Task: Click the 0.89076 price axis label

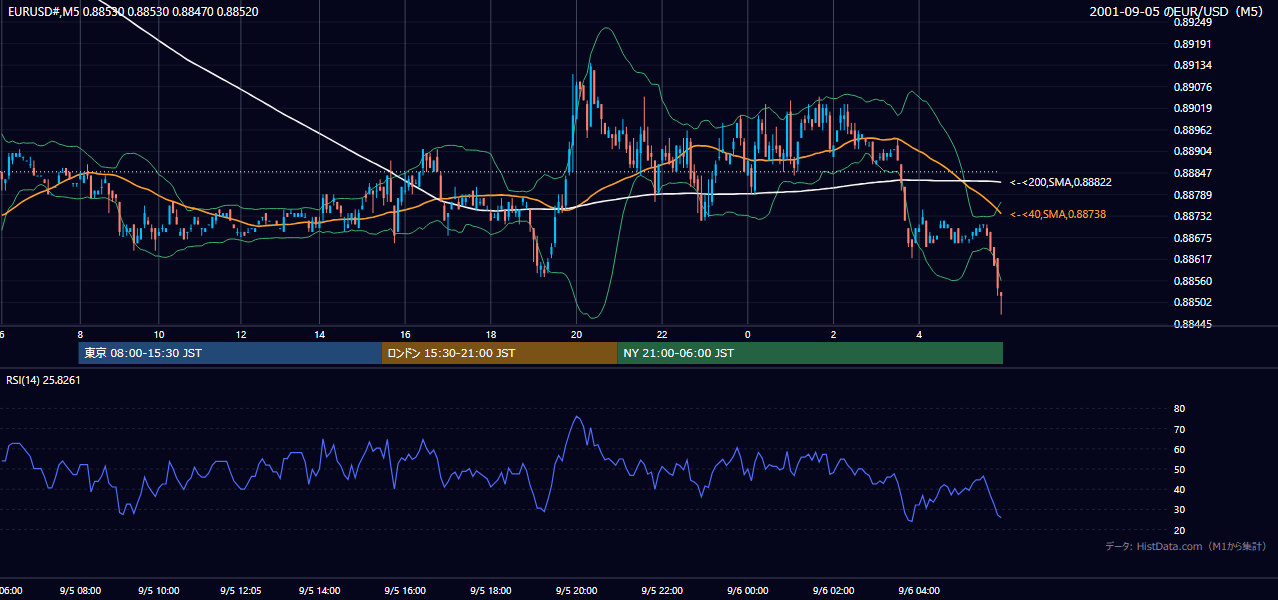Action: pos(1193,87)
